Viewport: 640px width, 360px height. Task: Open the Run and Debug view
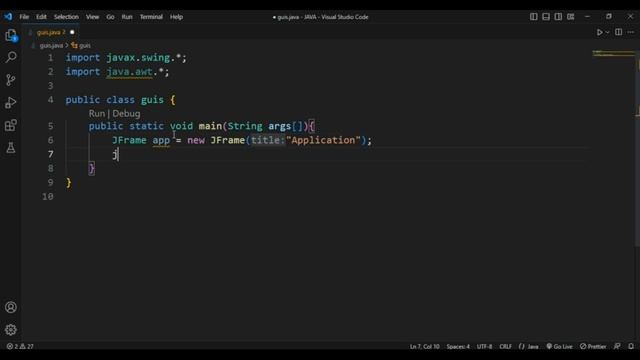pyautogui.click(x=11, y=102)
